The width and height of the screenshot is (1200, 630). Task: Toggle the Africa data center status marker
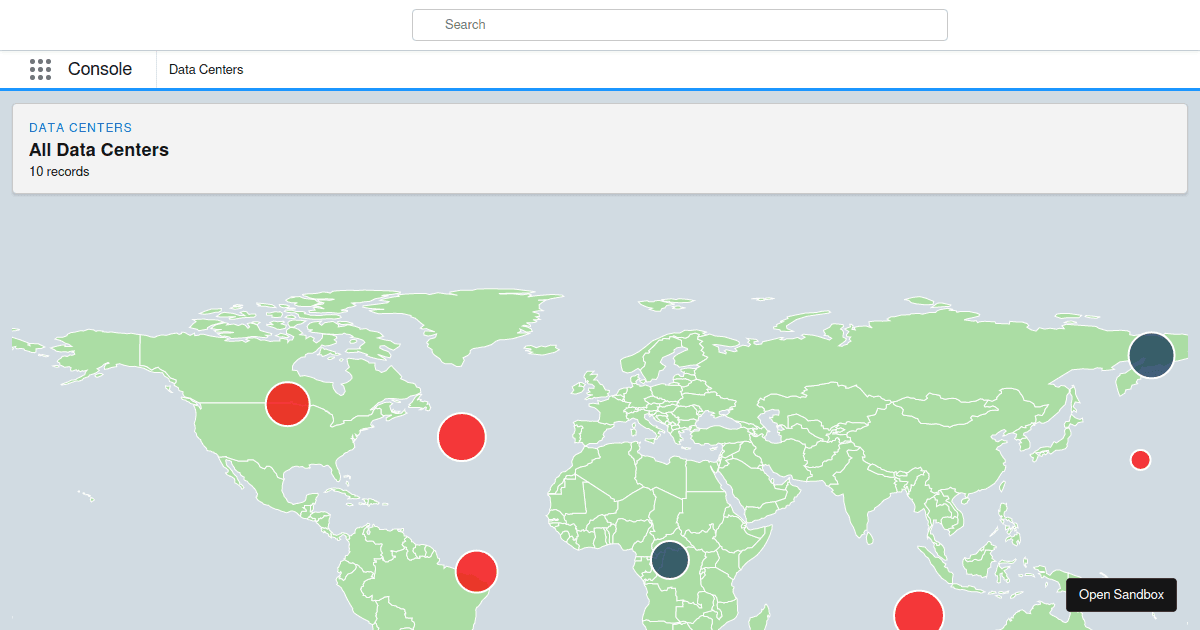click(x=669, y=559)
